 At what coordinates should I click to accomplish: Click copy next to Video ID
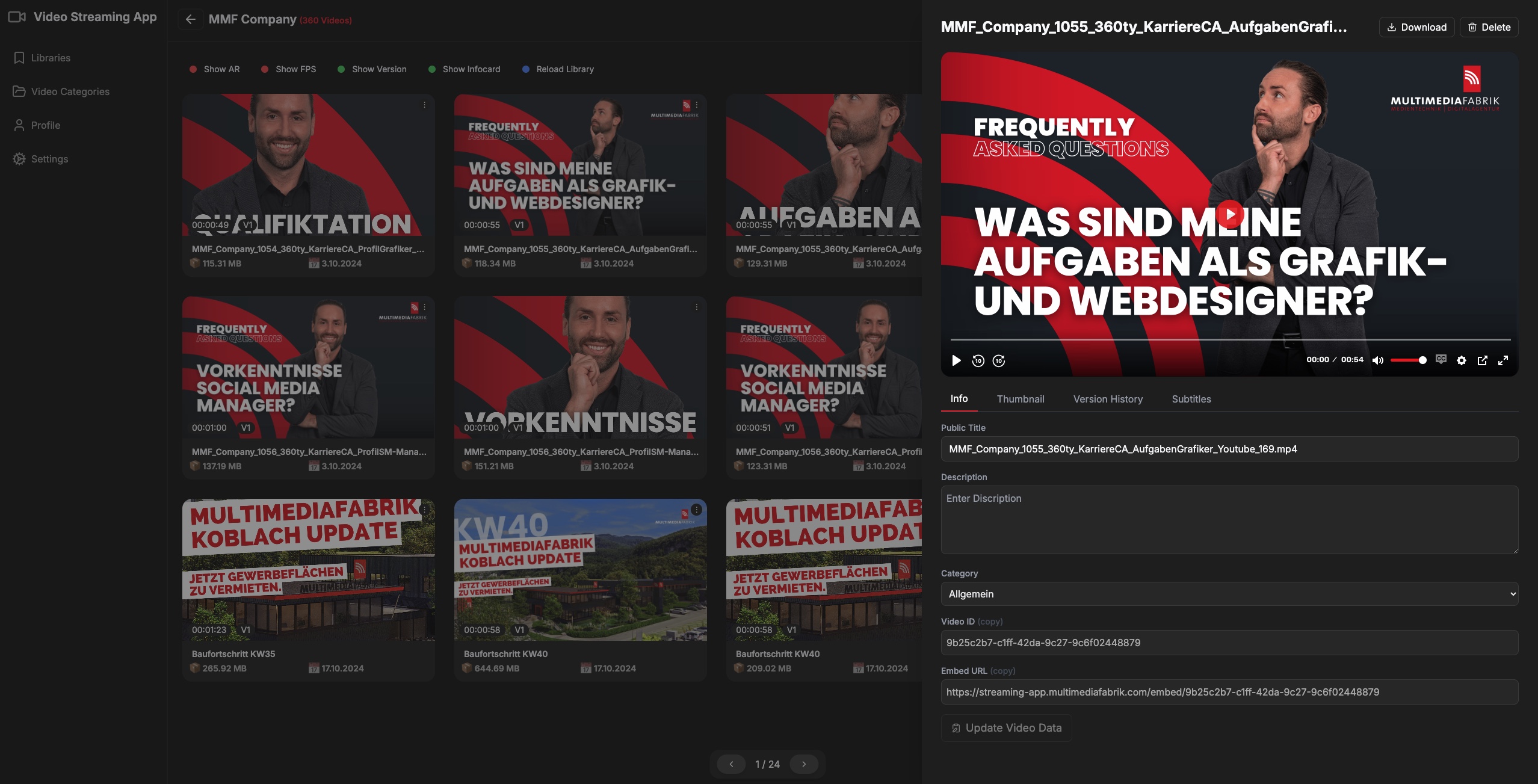(x=990, y=622)
